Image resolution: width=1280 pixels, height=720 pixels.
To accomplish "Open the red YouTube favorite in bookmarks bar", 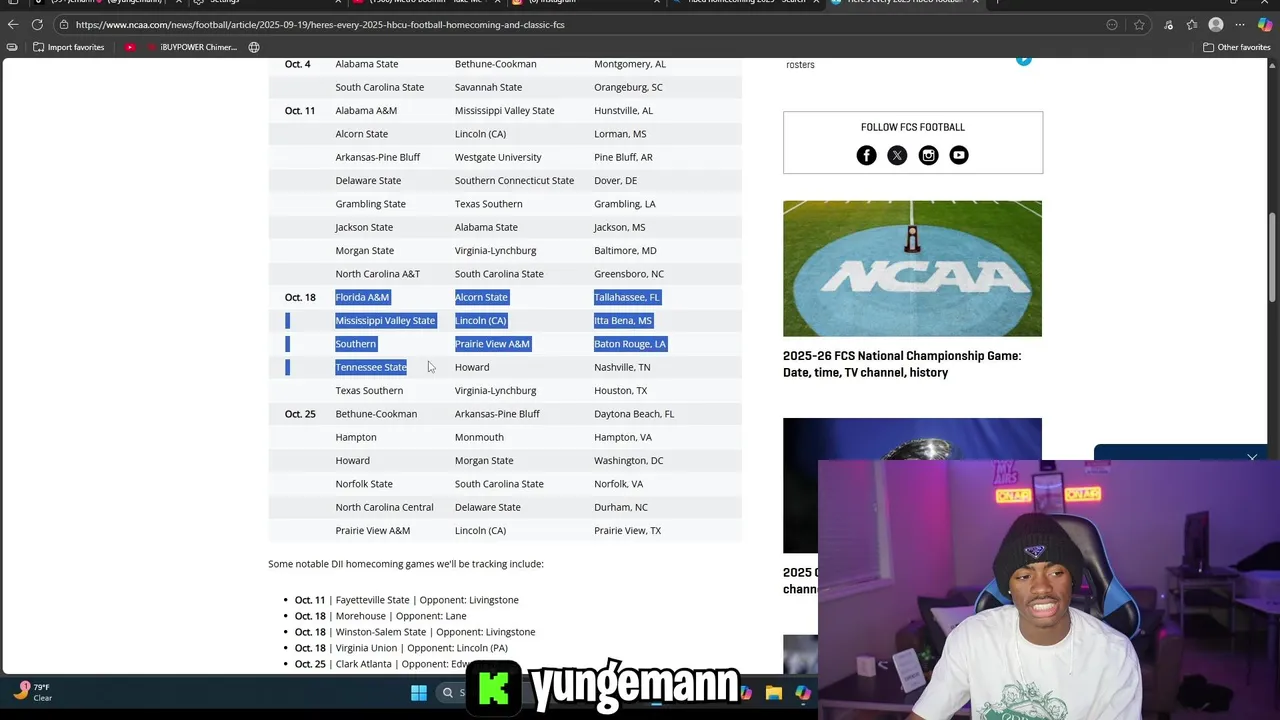I will point(130,47).
